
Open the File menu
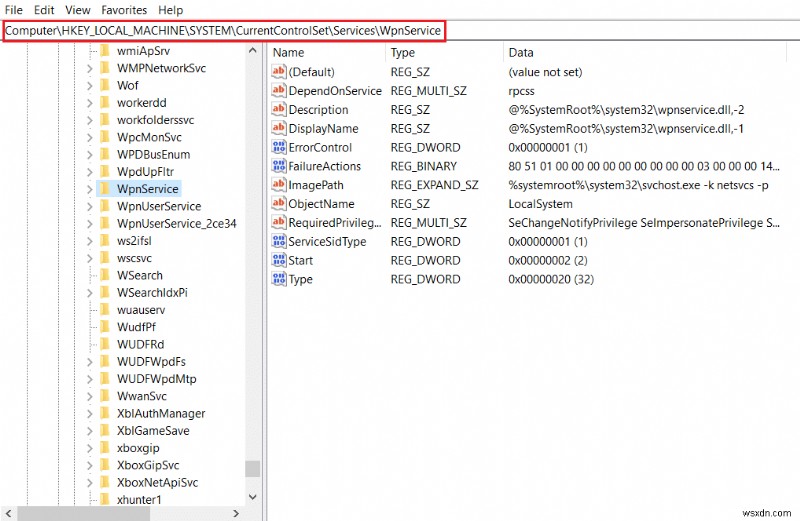click(x=14, y=10)
